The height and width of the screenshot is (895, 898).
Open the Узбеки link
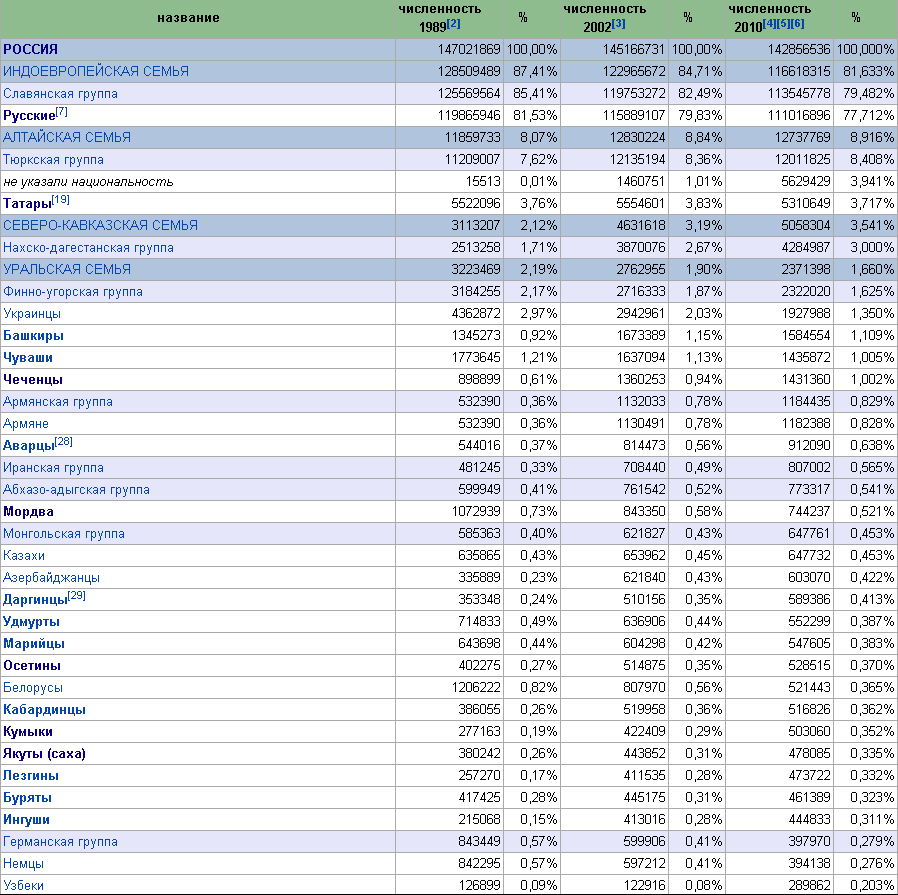(23, 886)
